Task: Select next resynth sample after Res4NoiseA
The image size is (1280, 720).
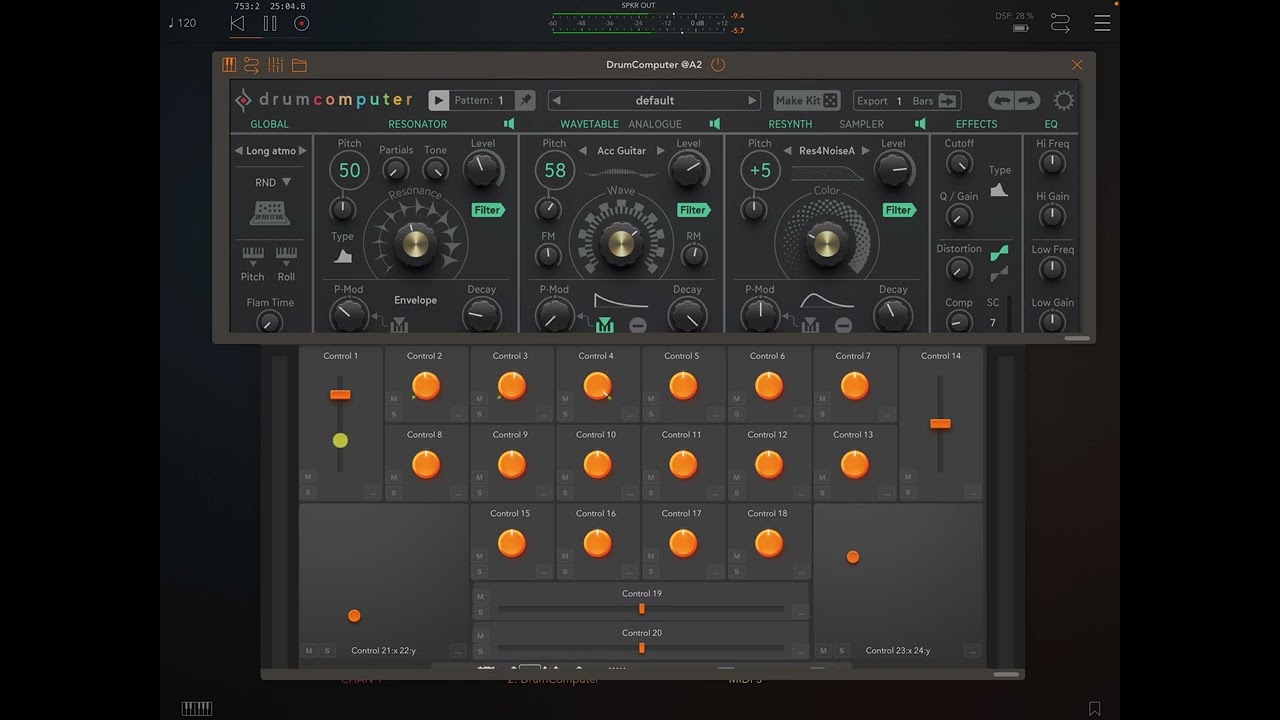Action: tap(865, 151)
